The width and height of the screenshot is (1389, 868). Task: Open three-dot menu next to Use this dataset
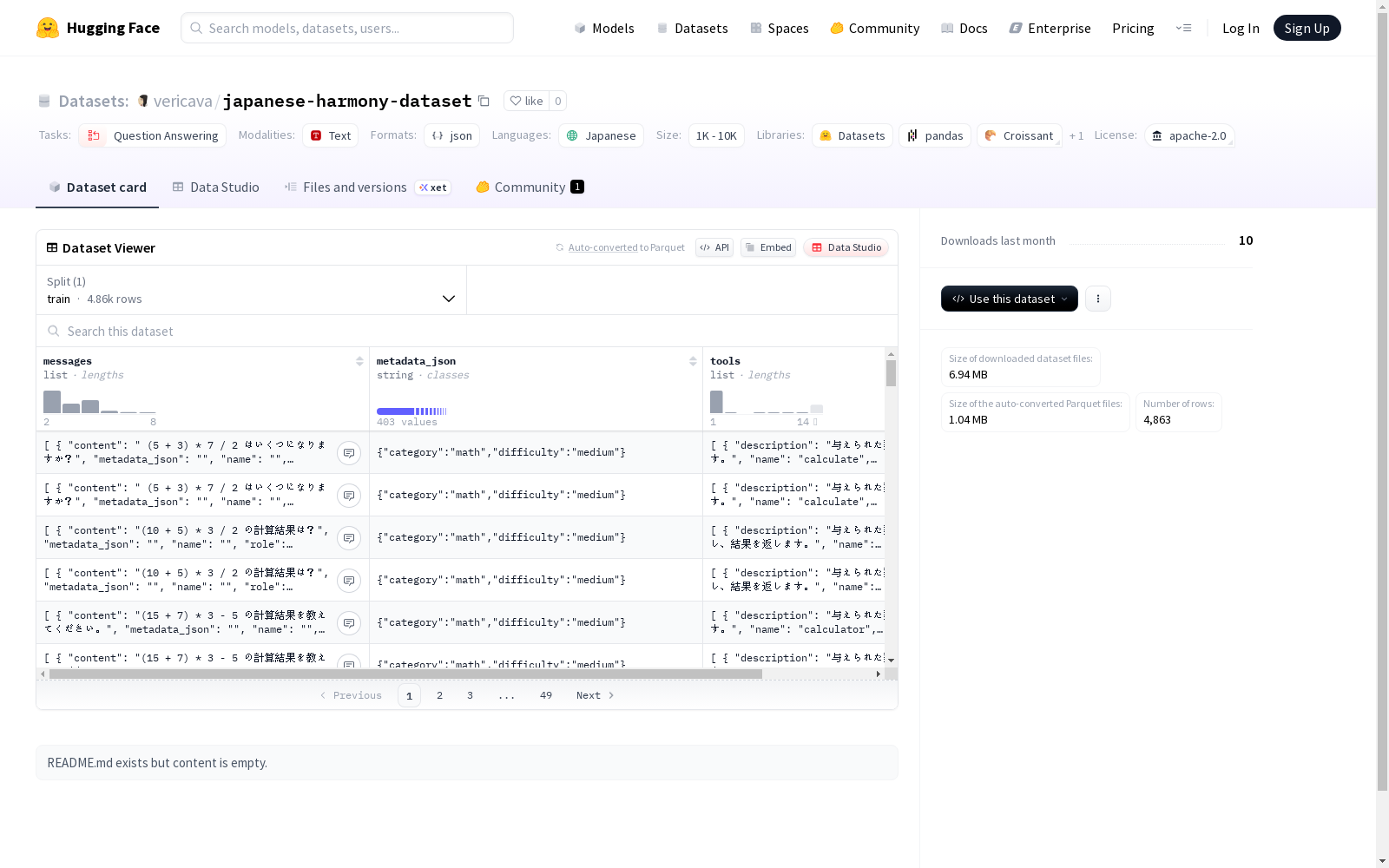pyautogui.click(x=1098, y=299)
